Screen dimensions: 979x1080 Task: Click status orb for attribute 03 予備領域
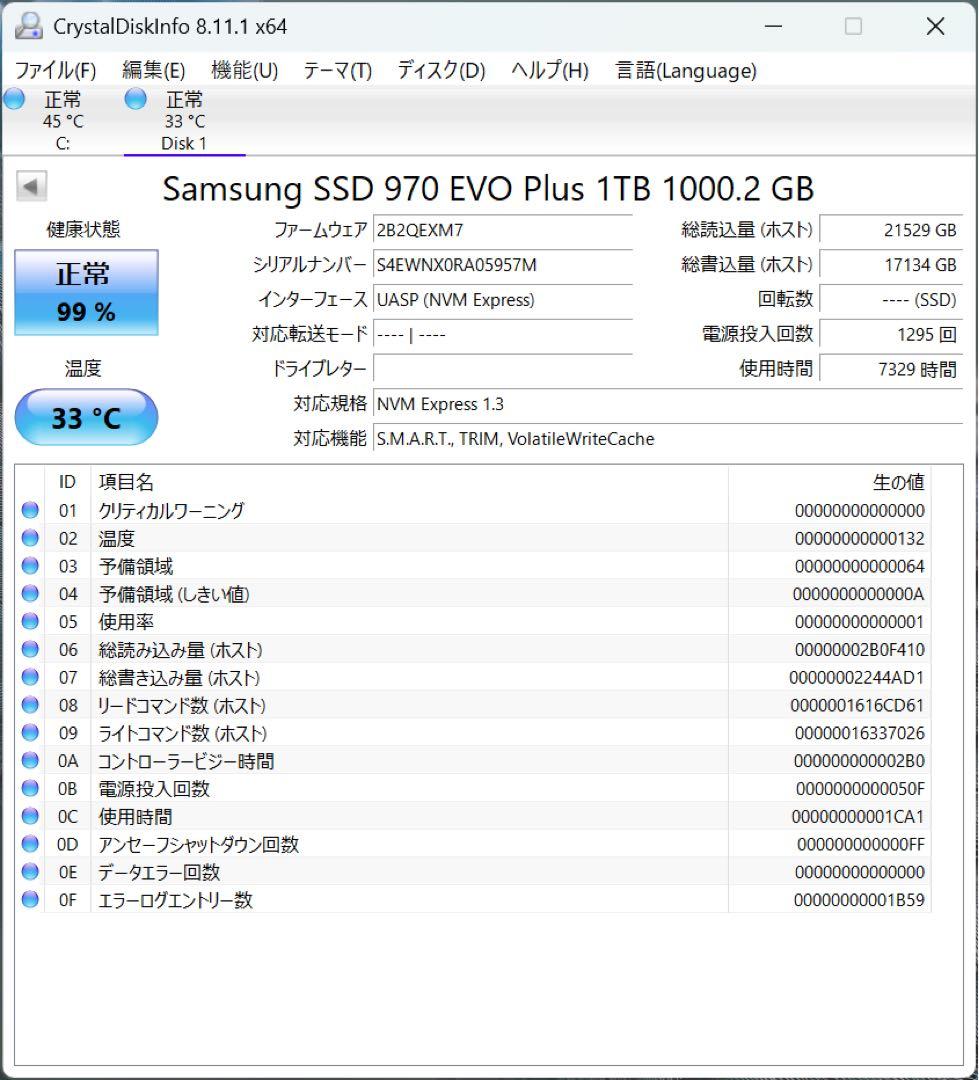tap(30, 565)
